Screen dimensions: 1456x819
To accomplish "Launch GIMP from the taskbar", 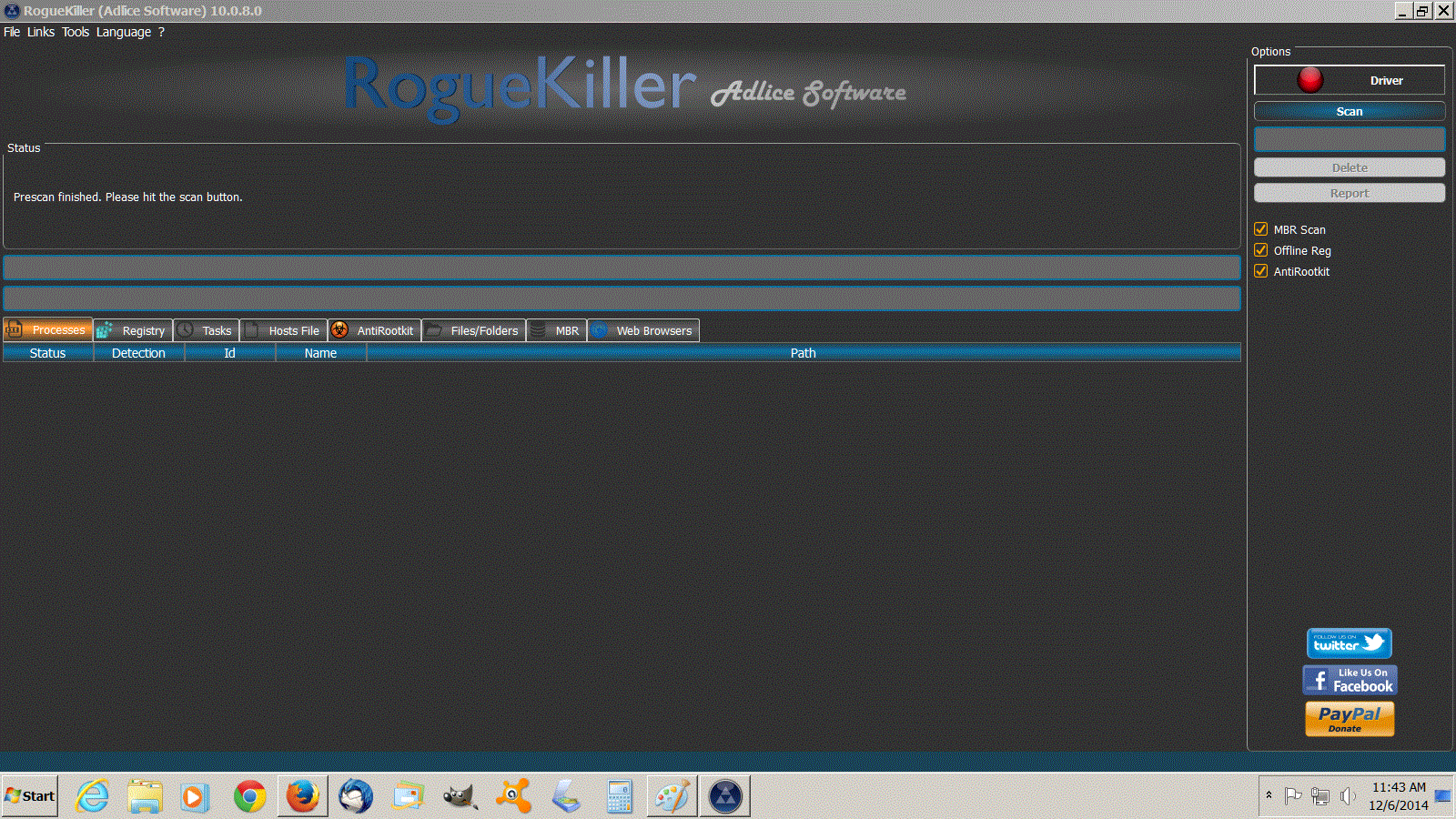I will point(460,796).
